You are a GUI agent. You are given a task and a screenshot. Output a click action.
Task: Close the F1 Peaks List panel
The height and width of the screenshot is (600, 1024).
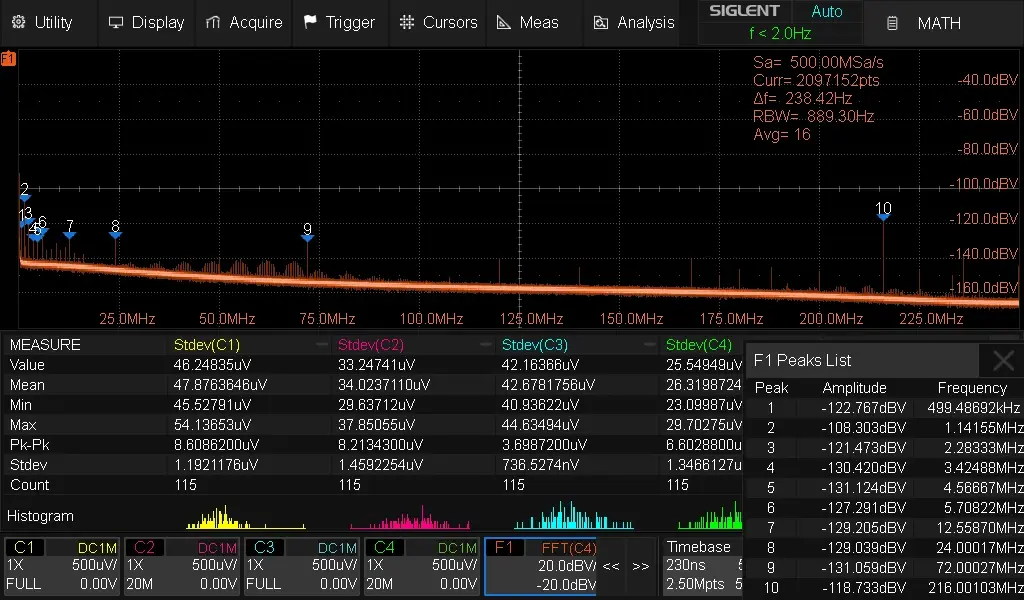click(1002, 361)
